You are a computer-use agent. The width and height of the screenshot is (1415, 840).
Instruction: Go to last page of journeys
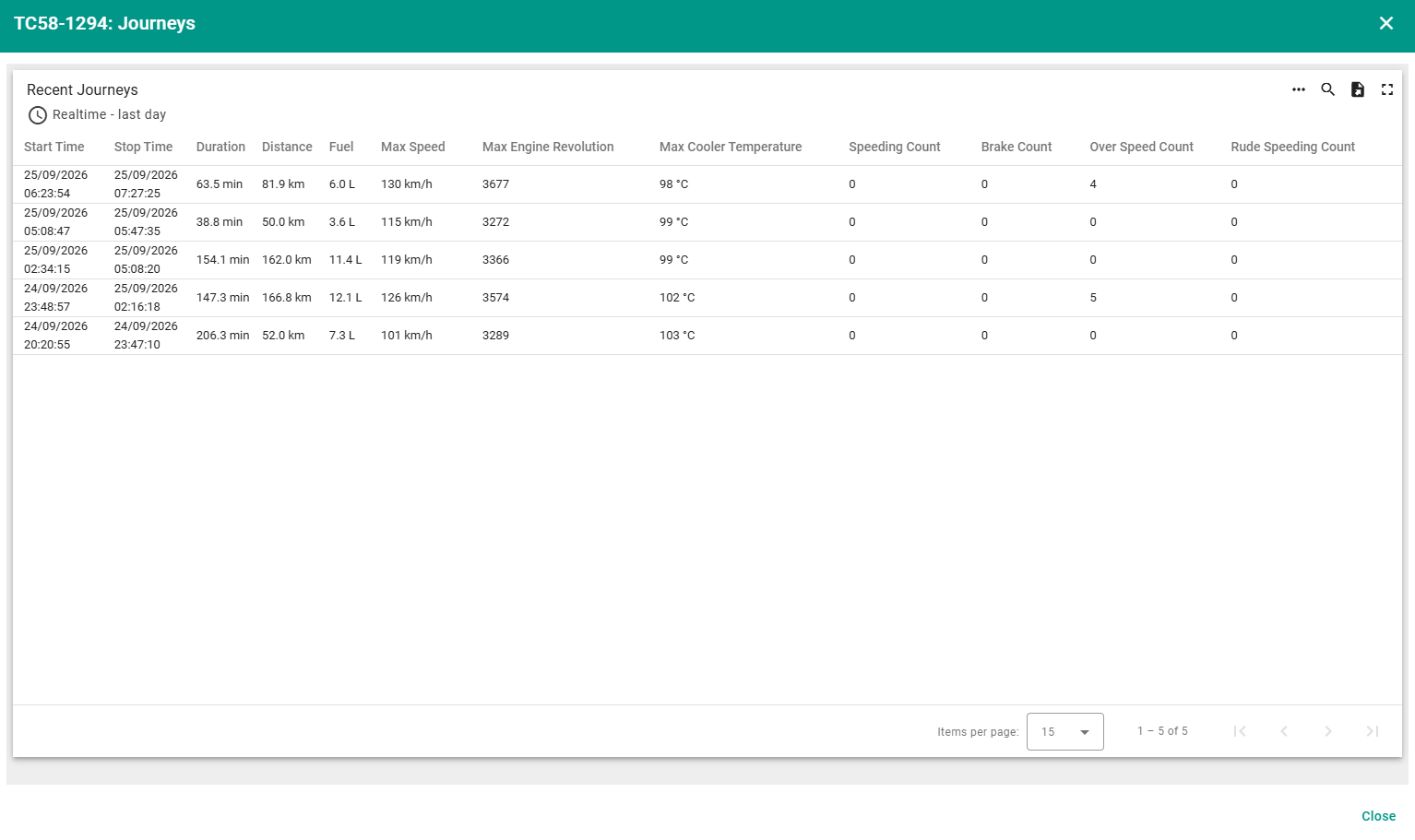pyautogui.click(x=1373, y=731)
